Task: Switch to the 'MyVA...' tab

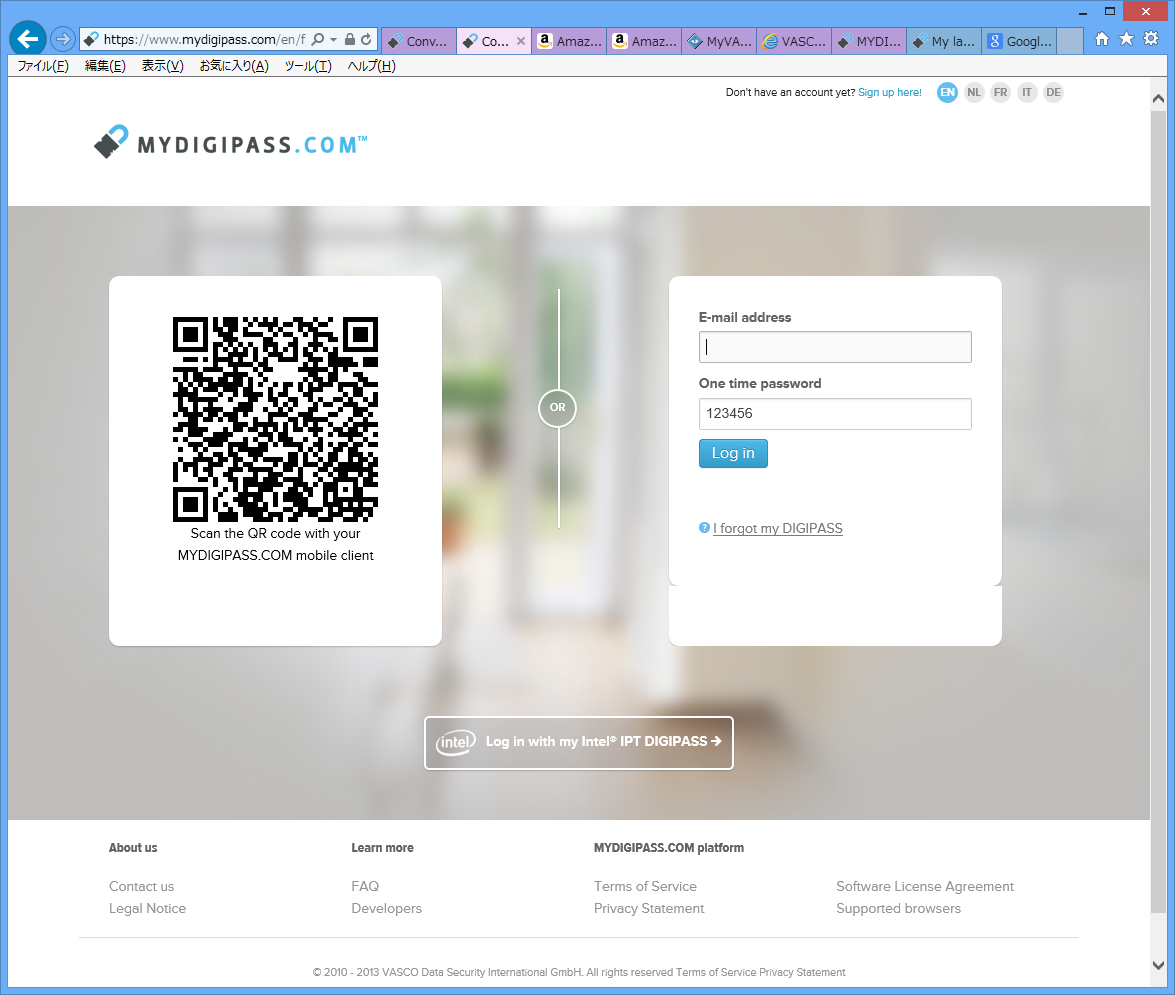Action: click(719, 41)
